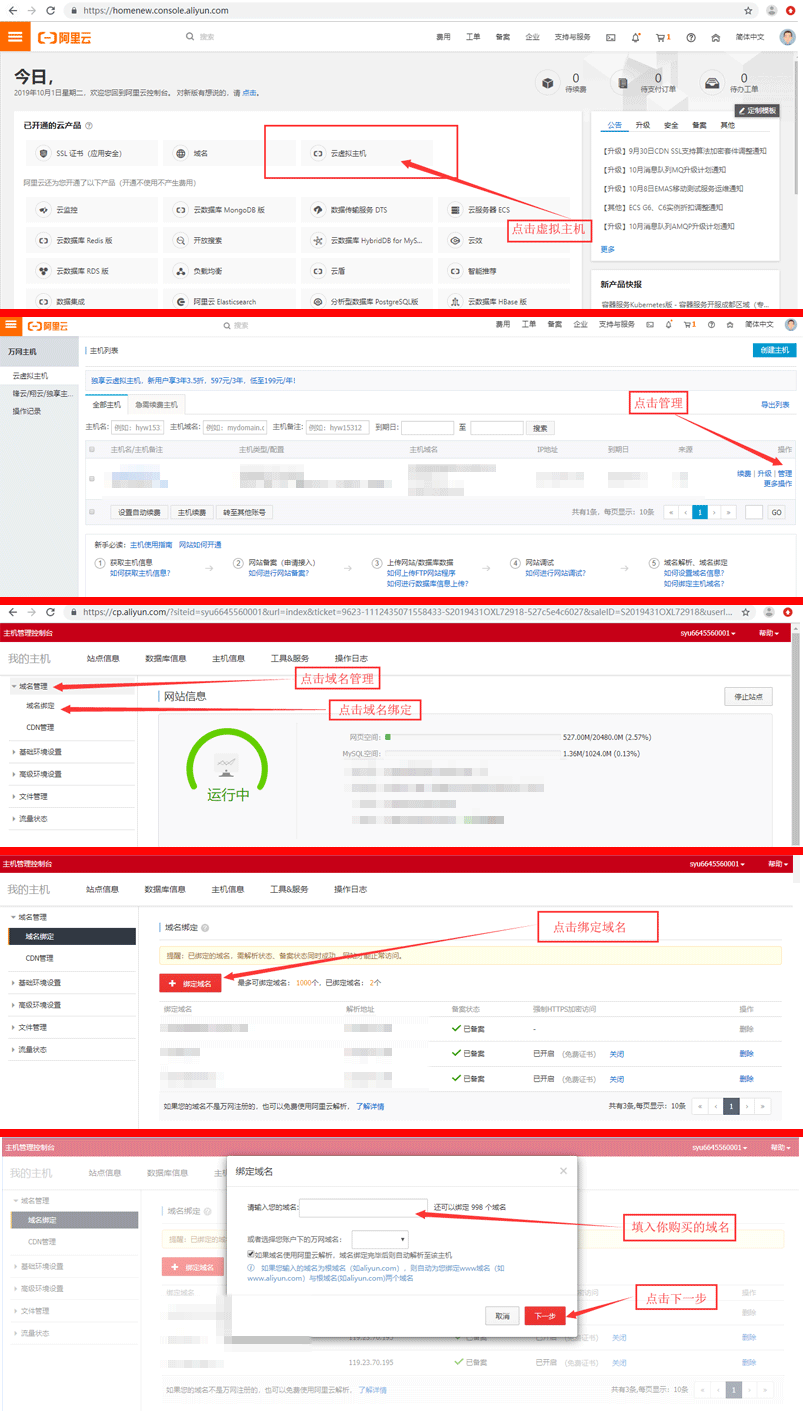Click the 转至其他账号 button
The width and height of the screenshot is (803, 1411).
[244, 512]
